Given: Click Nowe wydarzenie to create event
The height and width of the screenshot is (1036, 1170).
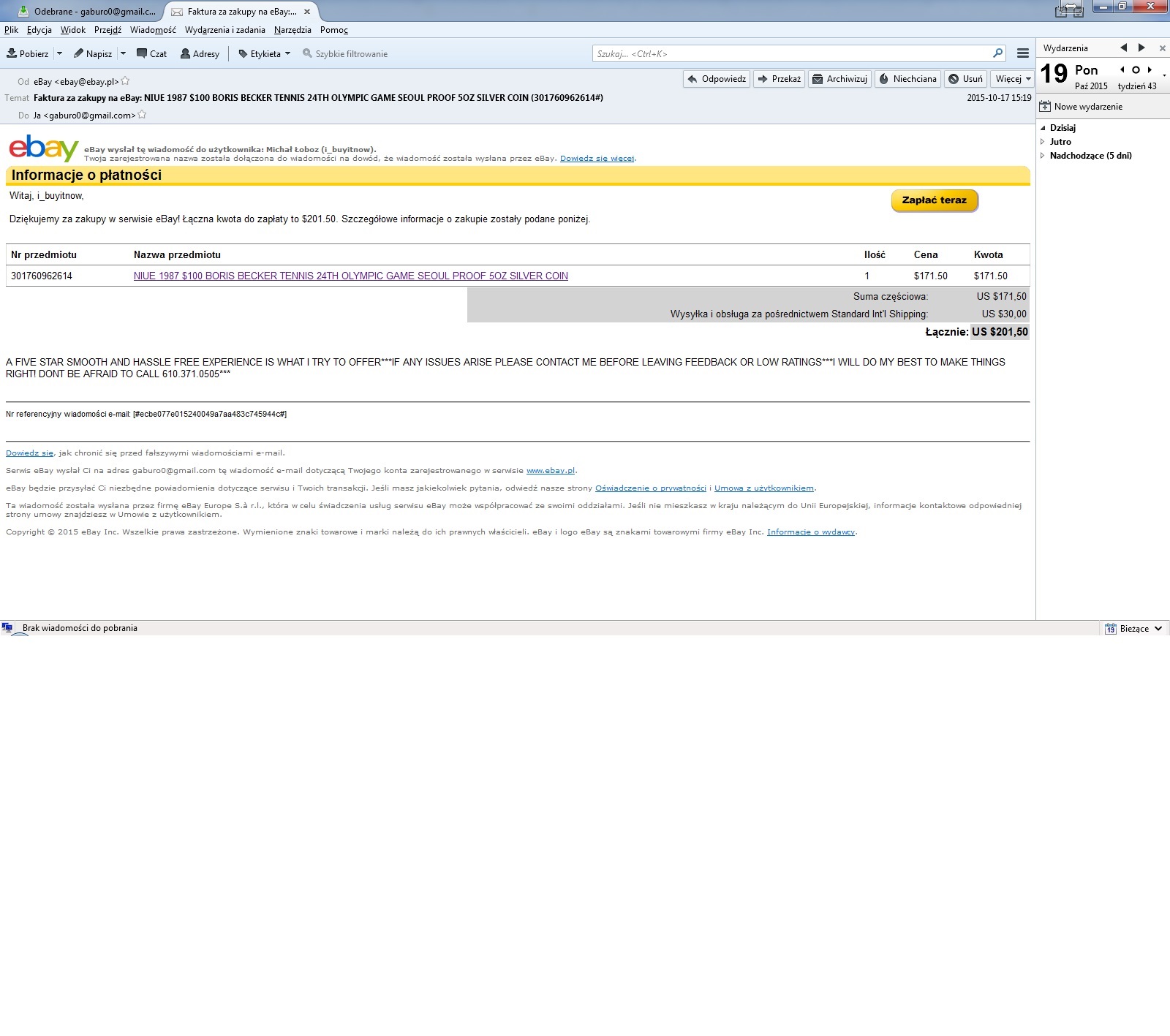Looking at the screenshot, I should click(1081, 107).
